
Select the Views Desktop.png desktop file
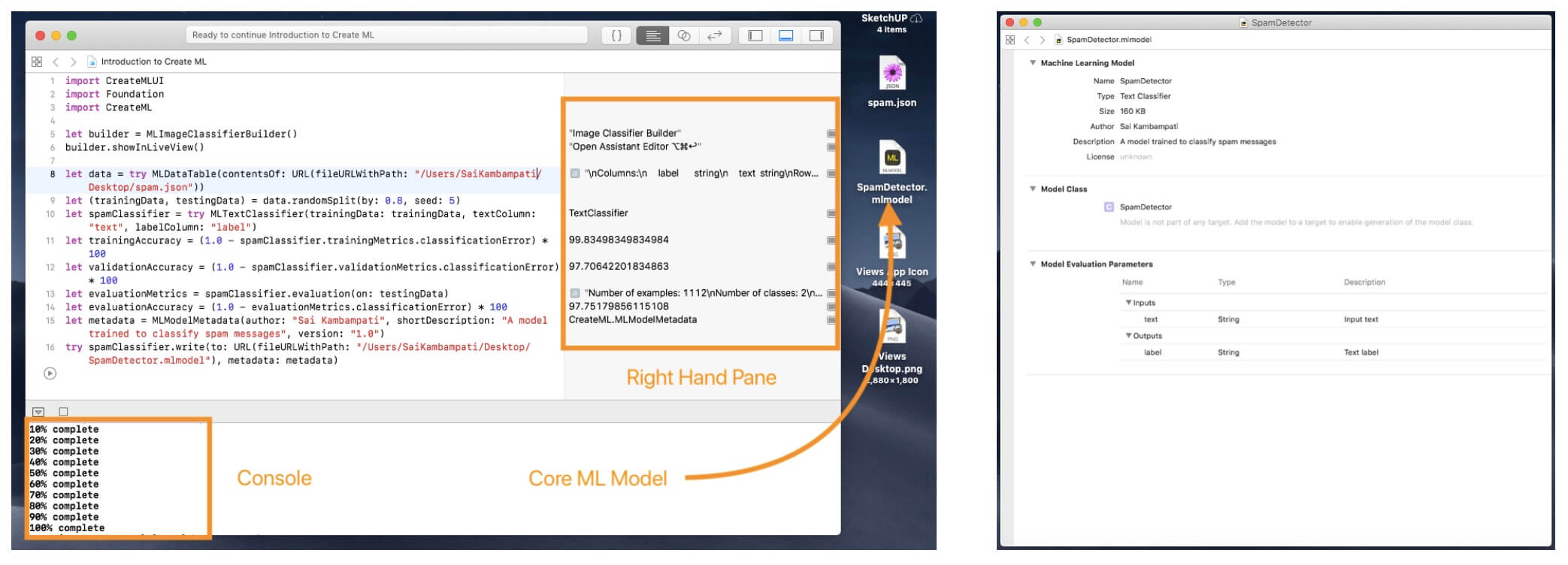click(x=892, y=347)
